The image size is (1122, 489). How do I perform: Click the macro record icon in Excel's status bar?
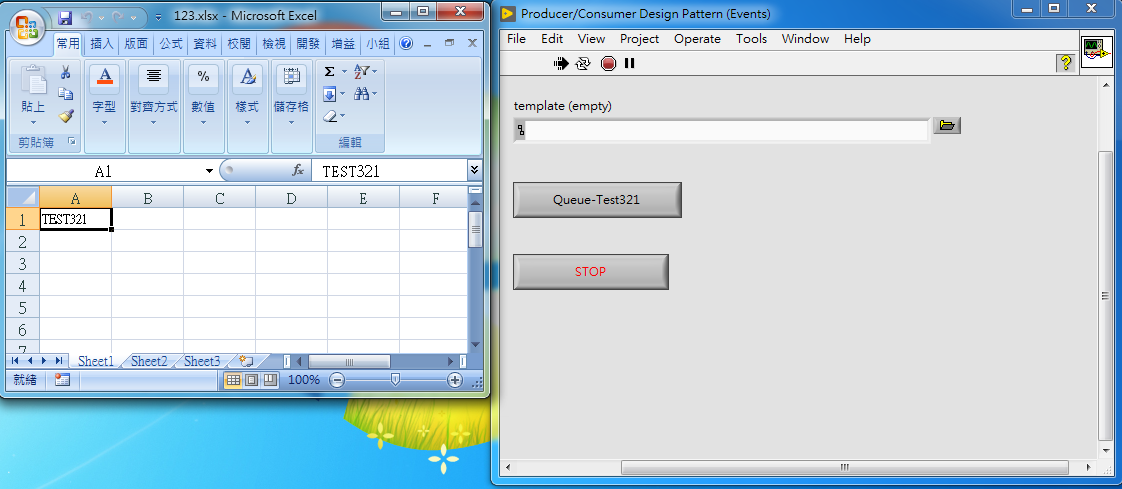coord(62,380)
